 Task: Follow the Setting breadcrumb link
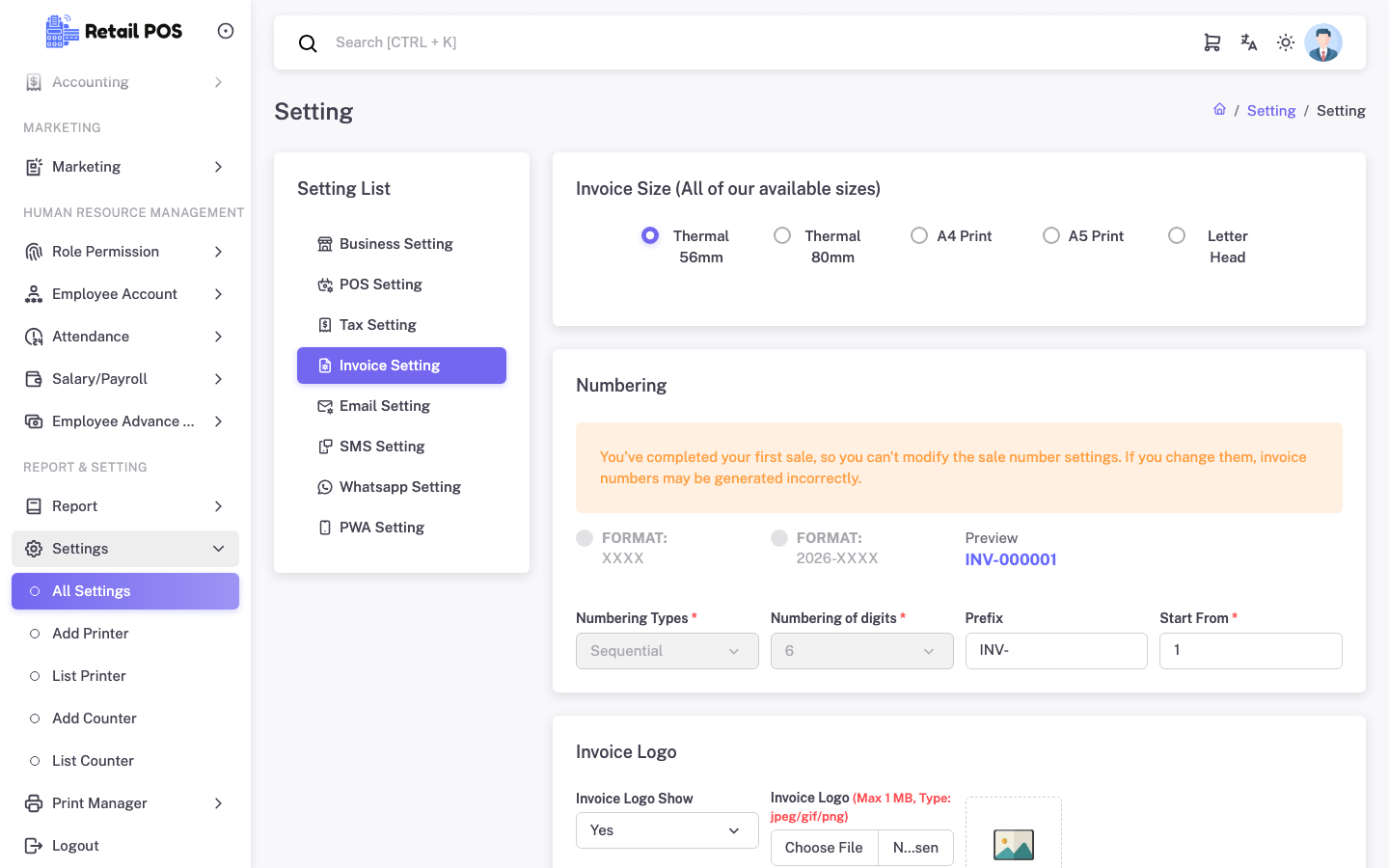pos(1271,111)
